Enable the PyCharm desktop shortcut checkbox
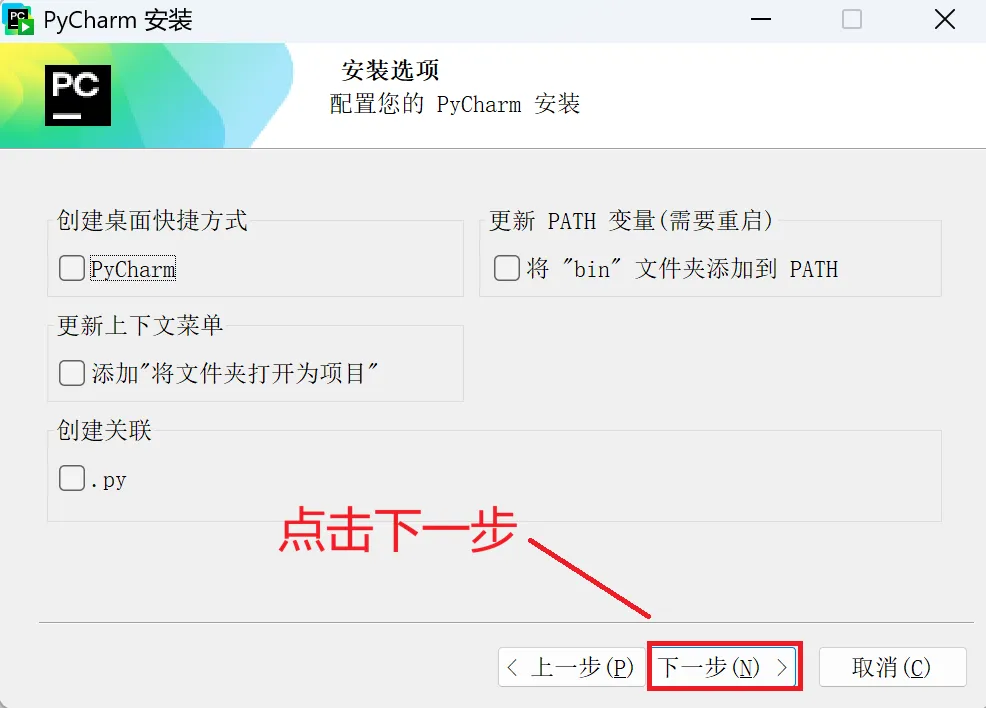This screenshot has height=708, width=986. click(x=72, y=268)
